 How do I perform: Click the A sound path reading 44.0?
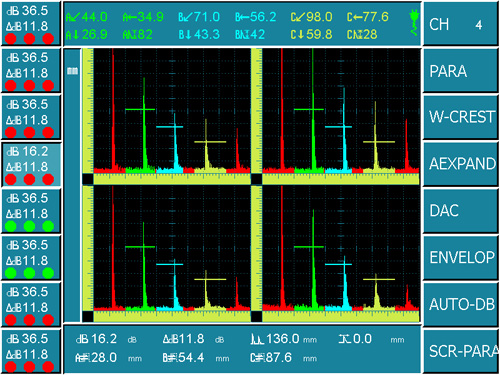[87, 17]
